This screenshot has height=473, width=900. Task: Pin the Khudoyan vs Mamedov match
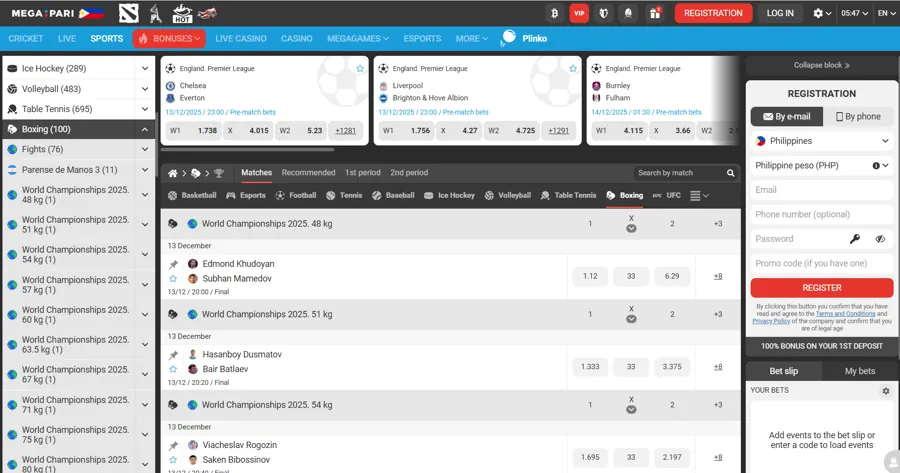(x=173, y=265)
